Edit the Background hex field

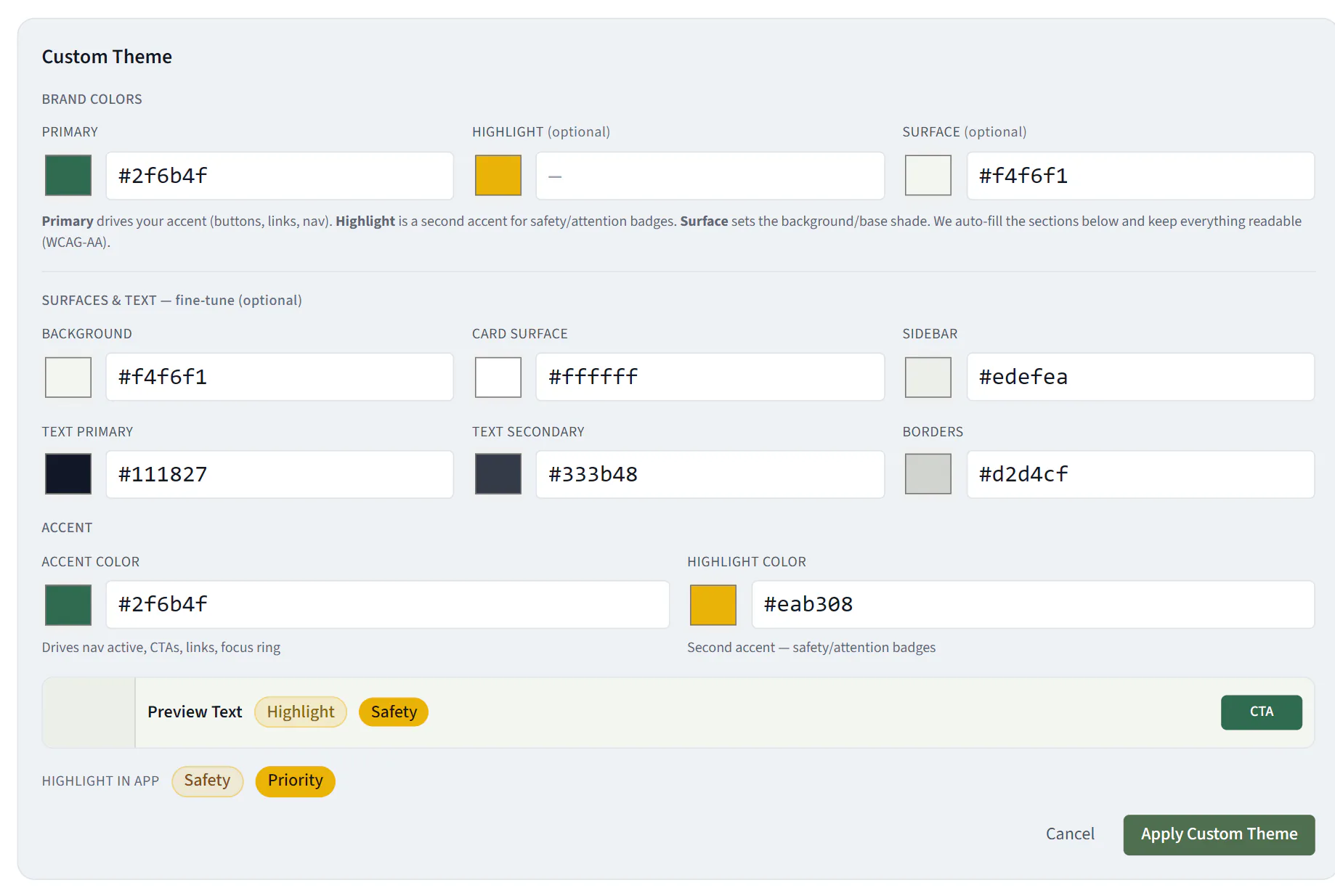[280, 377]
